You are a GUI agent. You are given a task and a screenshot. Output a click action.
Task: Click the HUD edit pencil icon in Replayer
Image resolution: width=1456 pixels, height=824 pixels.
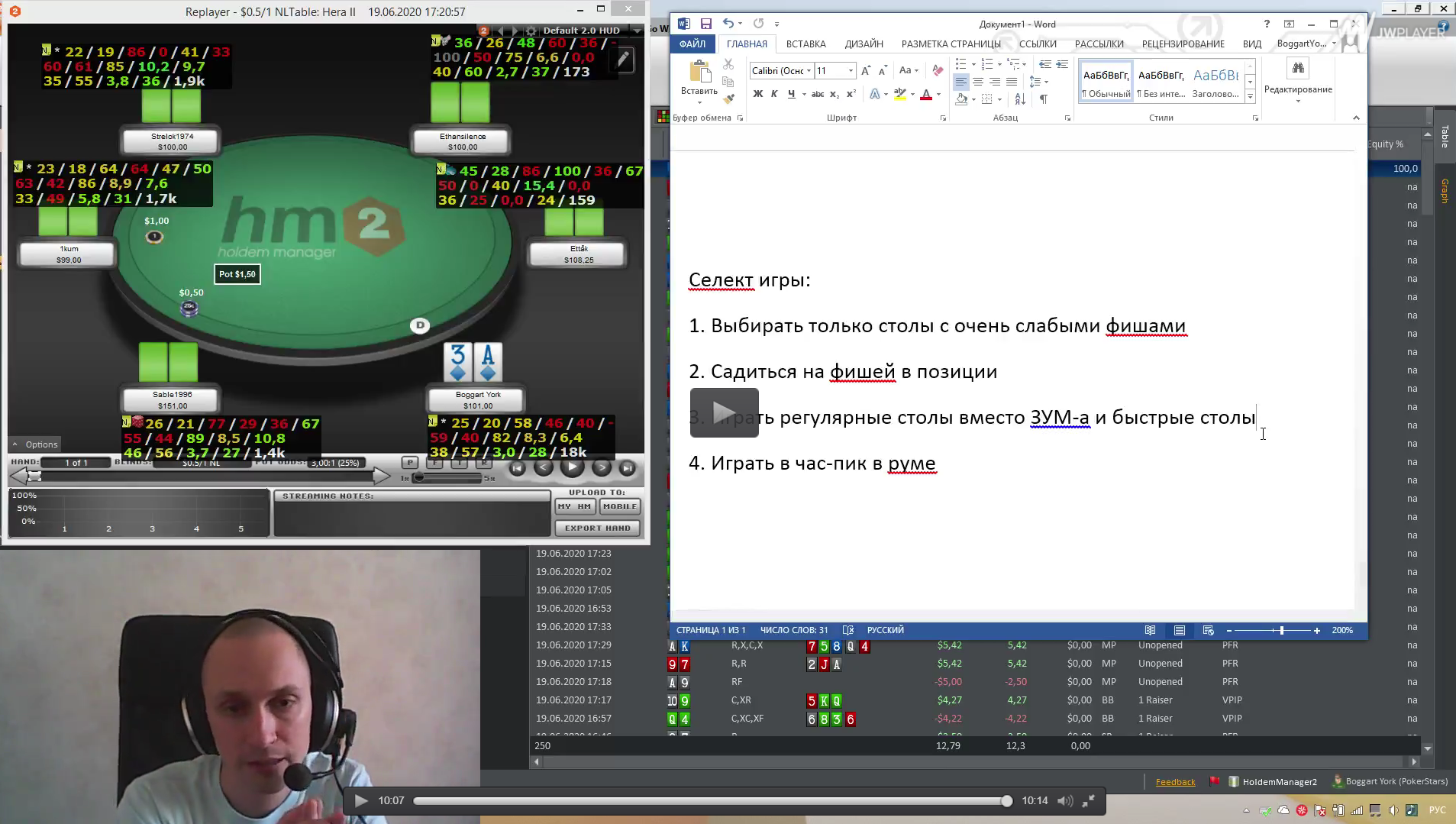click(623, 60)
